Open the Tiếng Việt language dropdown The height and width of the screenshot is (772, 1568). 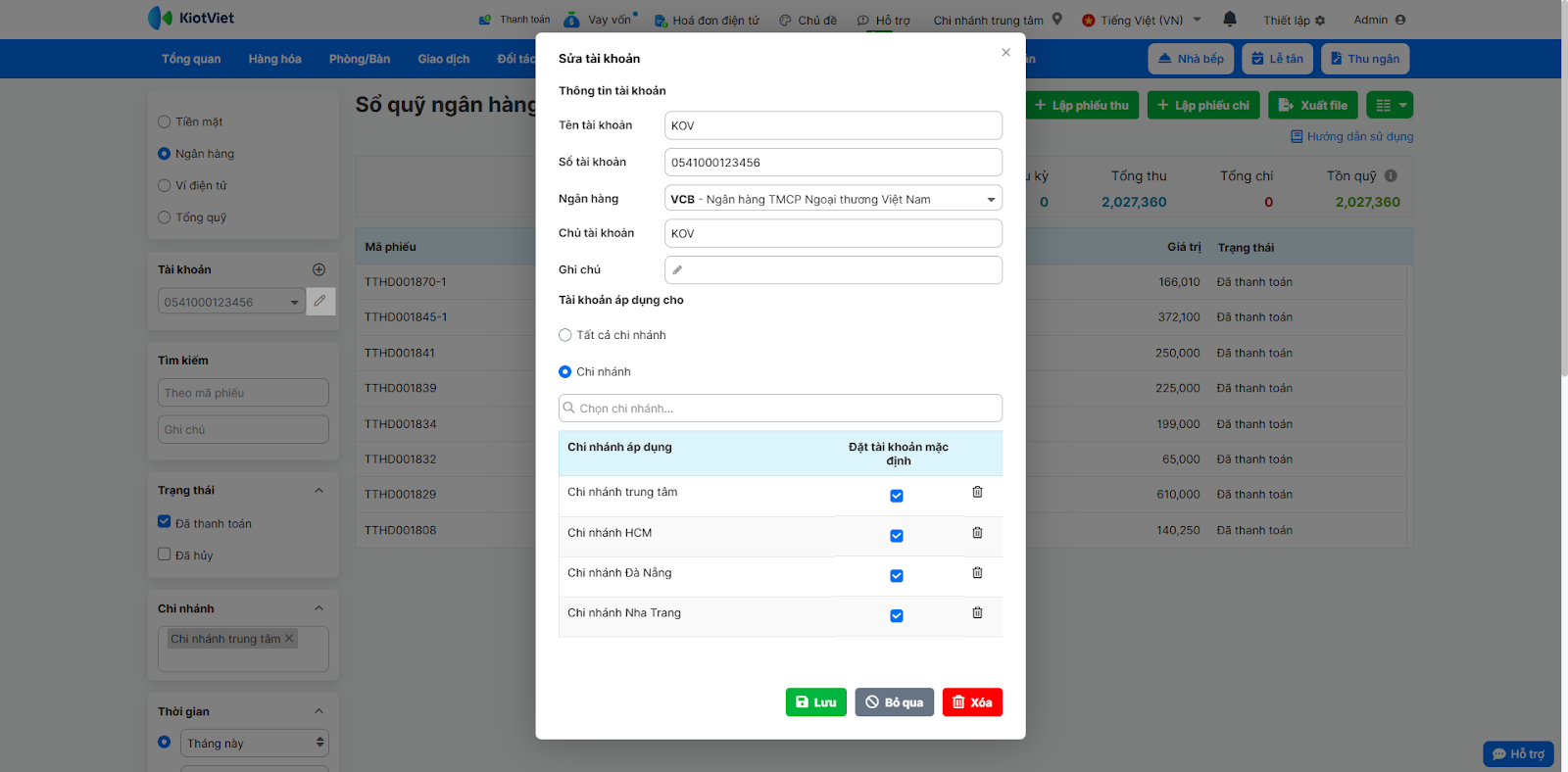tap(1143, 21)
